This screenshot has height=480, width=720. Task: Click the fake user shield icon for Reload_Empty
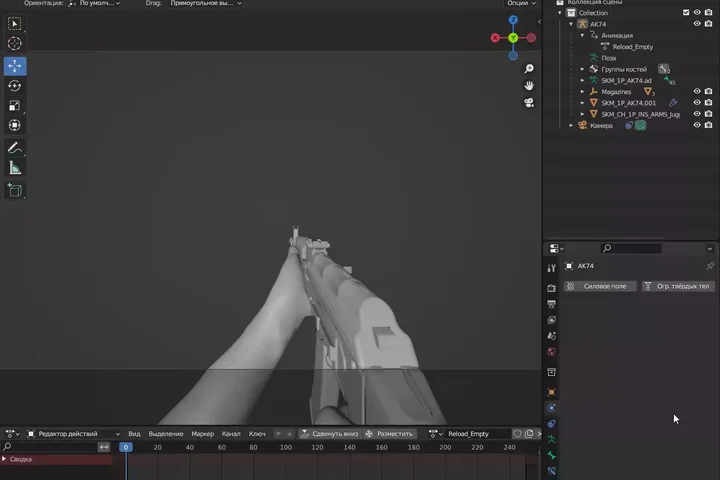[x=518, y=434]
